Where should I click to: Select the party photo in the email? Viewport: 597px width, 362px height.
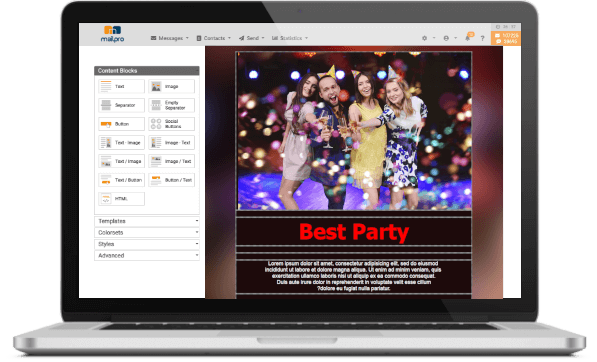pos(354,131)
